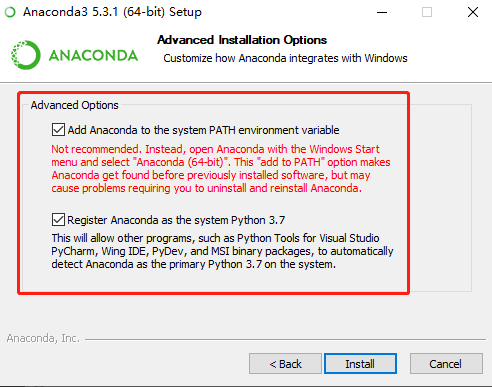
Task: Uncheck Add Anaconda to the system PATH checkbox
Action: point(58,130)
